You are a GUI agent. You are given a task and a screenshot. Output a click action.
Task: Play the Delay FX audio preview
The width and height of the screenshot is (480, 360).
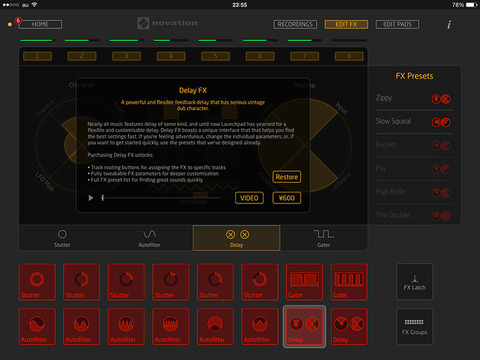pyautogui.click(x=91, y=198)
